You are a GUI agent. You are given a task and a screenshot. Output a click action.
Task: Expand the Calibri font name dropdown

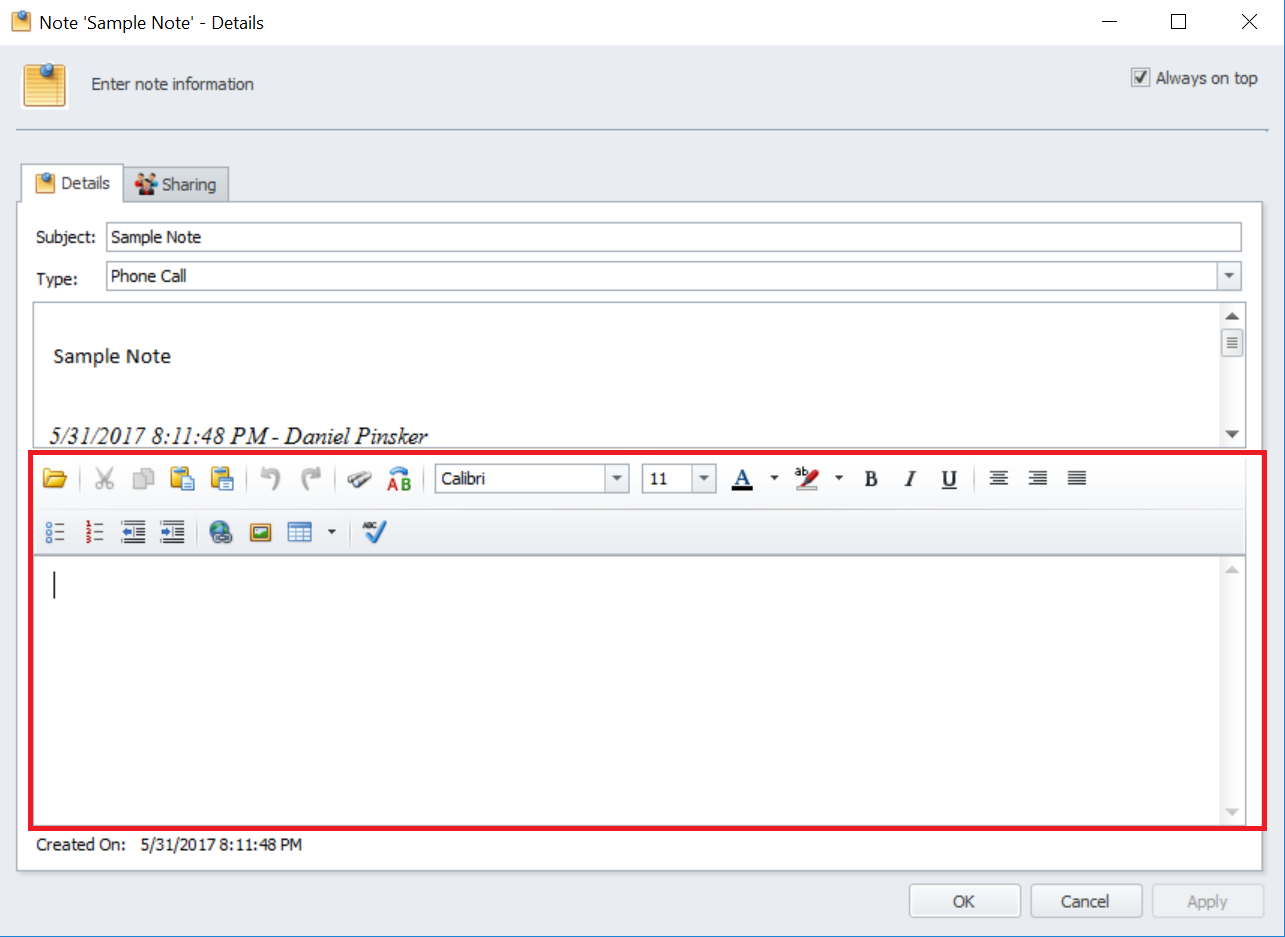point(616,479)
